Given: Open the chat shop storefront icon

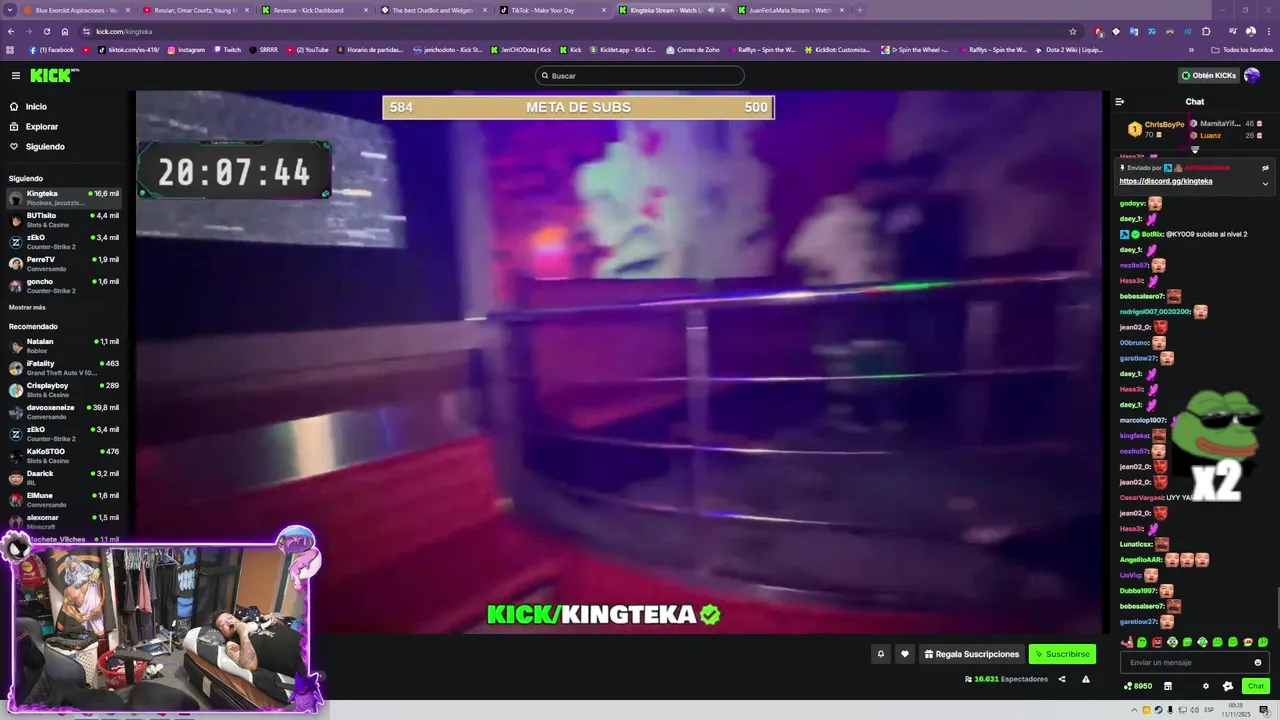Looking at the screenshot, I should pos(1167,686).
